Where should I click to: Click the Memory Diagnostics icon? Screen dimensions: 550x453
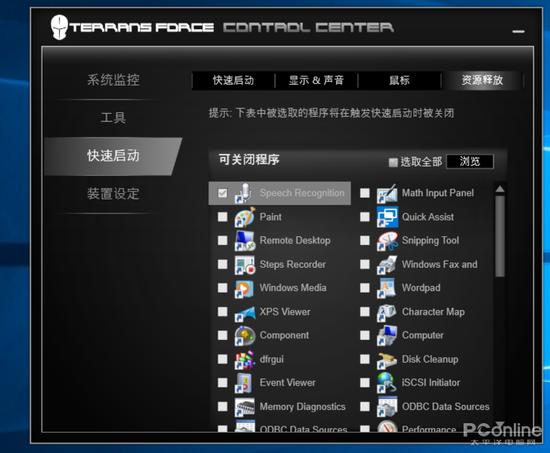(244, 407)
